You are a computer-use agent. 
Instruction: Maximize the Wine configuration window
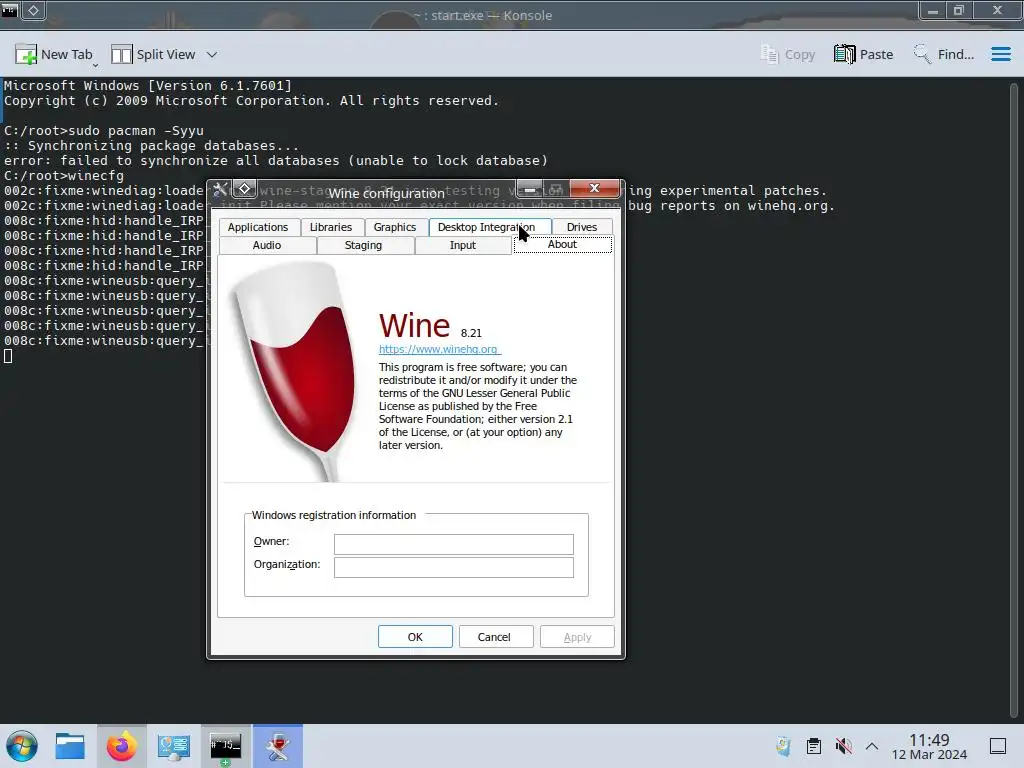556,189
